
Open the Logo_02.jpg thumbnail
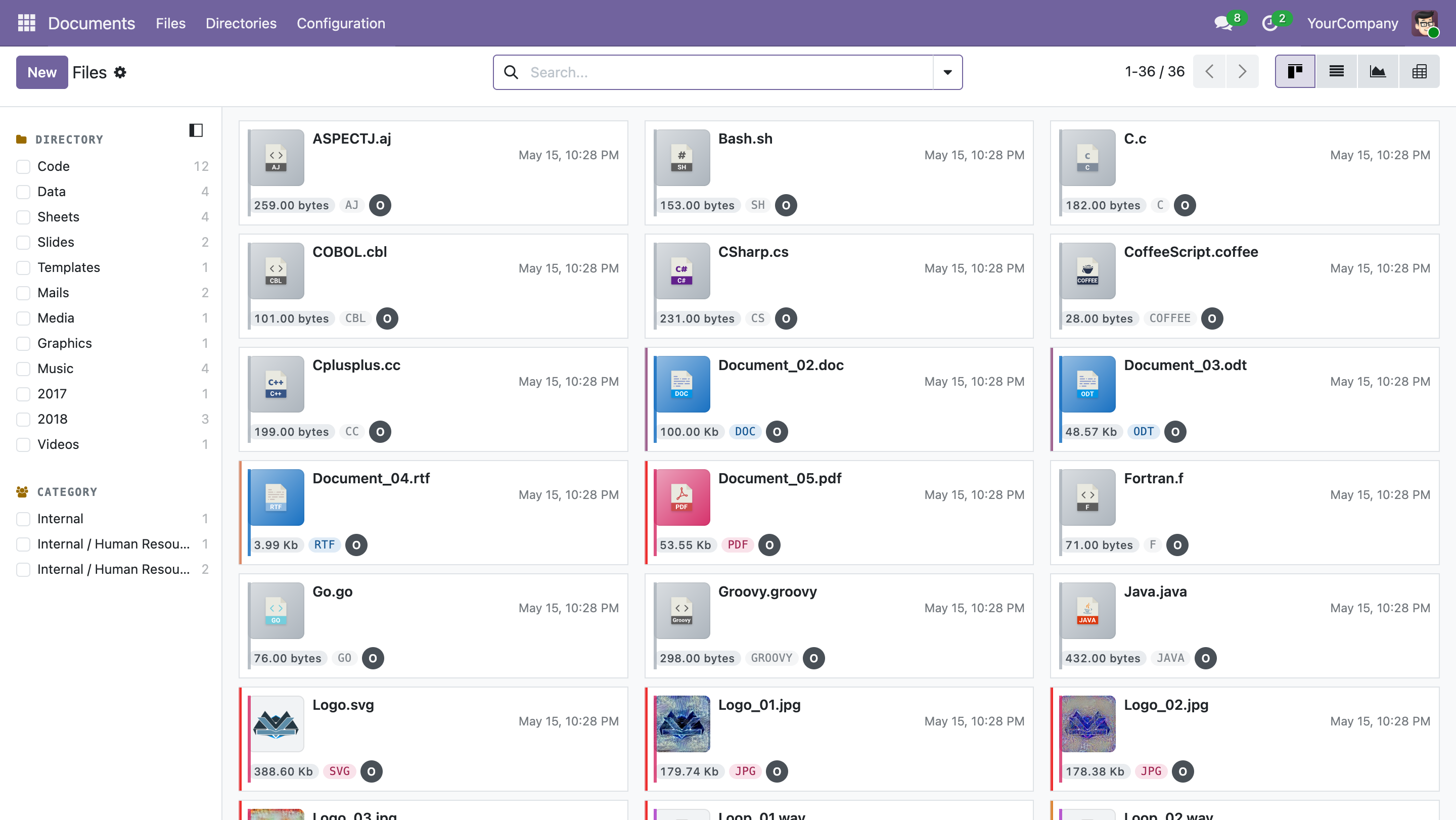point(1088,724)
